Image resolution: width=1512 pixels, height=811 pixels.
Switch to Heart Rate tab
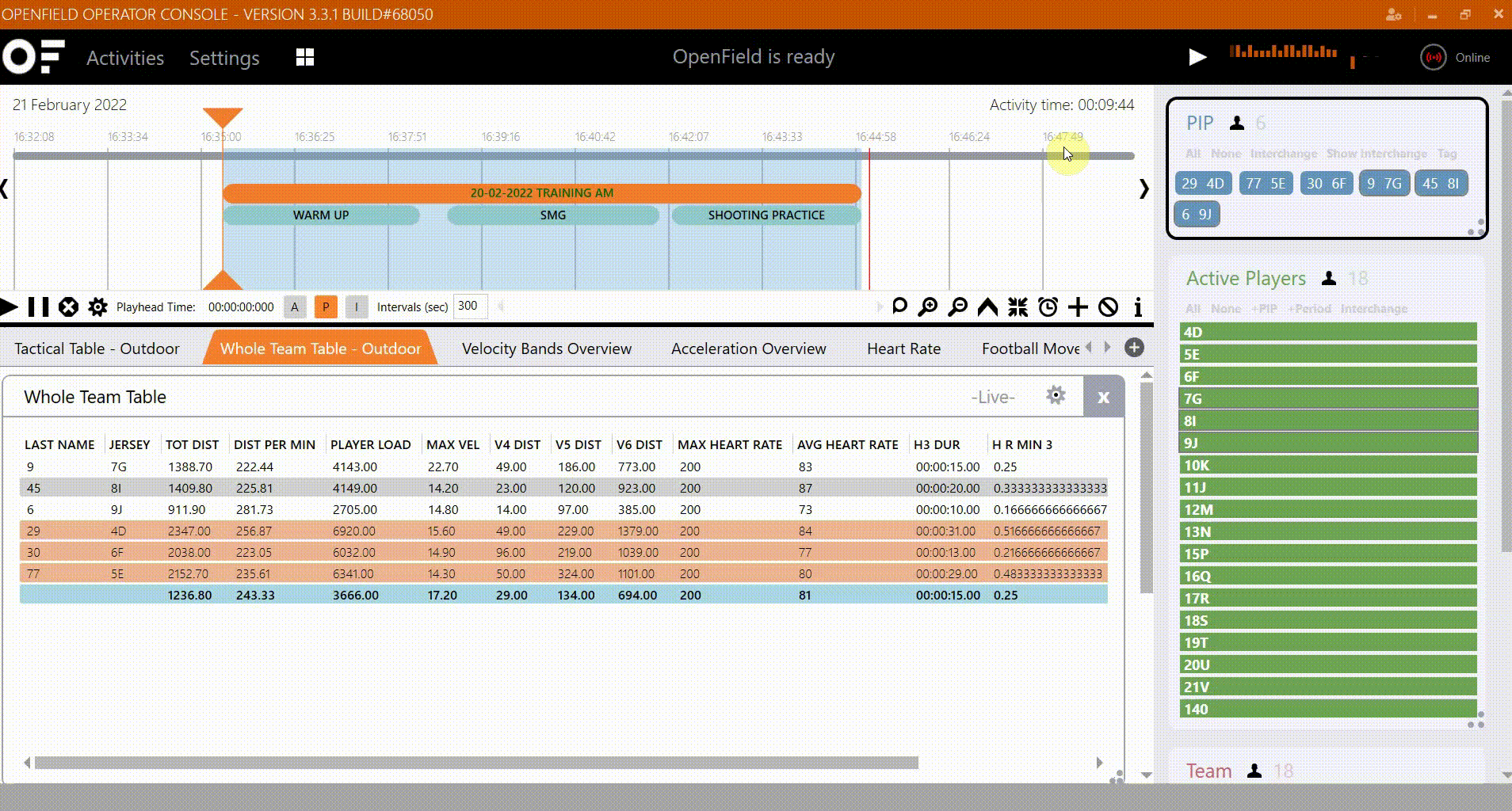pyautogui.click(x=903, y=348)
